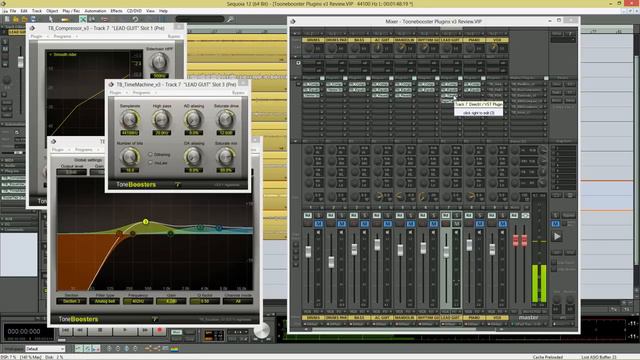Toggle LEAD GUIT plugins enable box in Mixer
This screenshot has height=360, width=640.
click(x=460, y=78)
